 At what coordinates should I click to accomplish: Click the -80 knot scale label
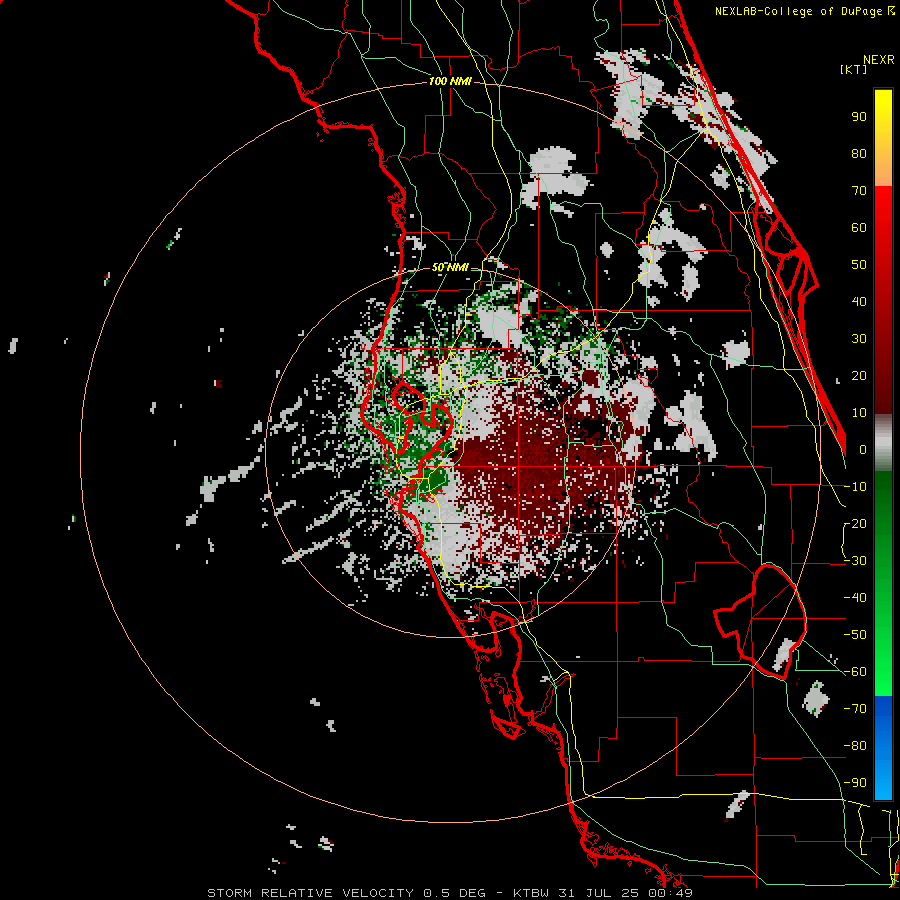pyautogui.click(x=855, y=746)
